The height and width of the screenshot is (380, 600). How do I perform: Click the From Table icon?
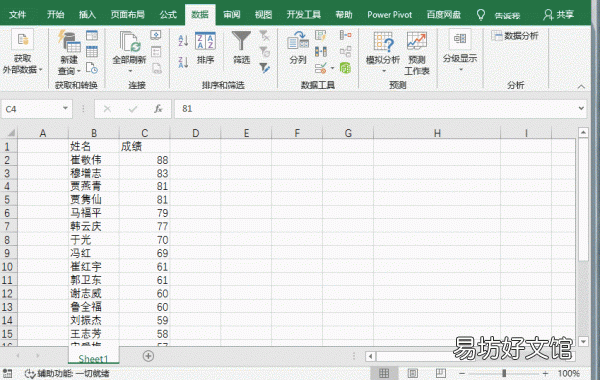pos(92,52)
